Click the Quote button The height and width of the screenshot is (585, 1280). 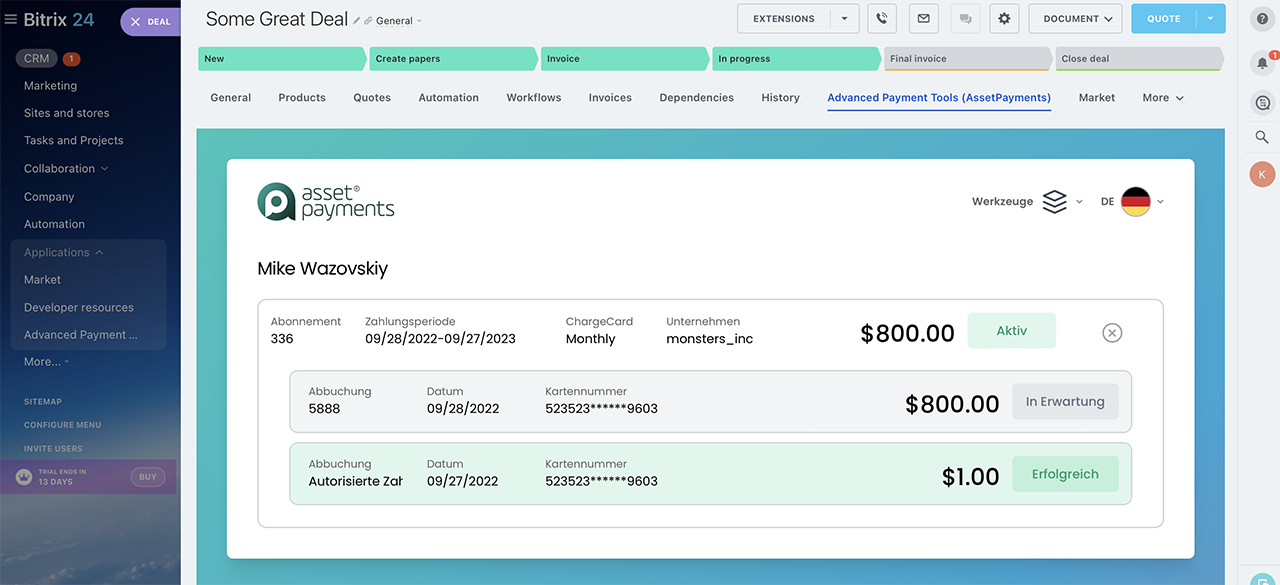coord(1163,19)
